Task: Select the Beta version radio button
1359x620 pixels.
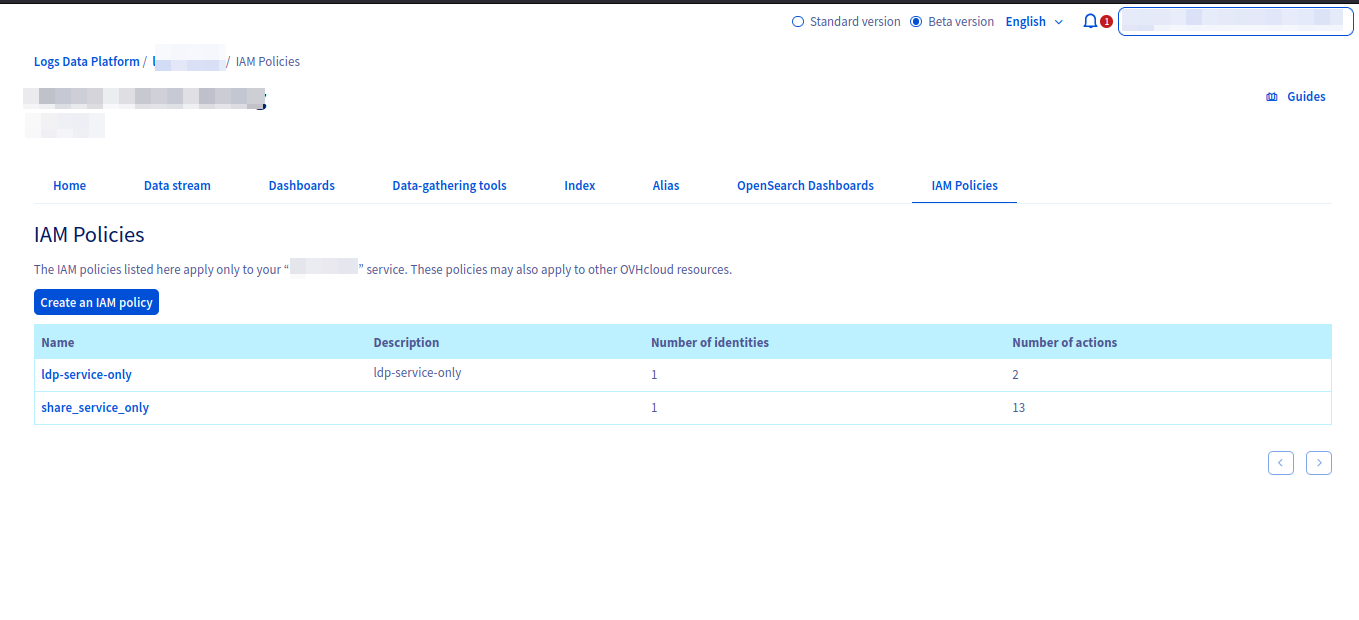Action: coord(916,22)
